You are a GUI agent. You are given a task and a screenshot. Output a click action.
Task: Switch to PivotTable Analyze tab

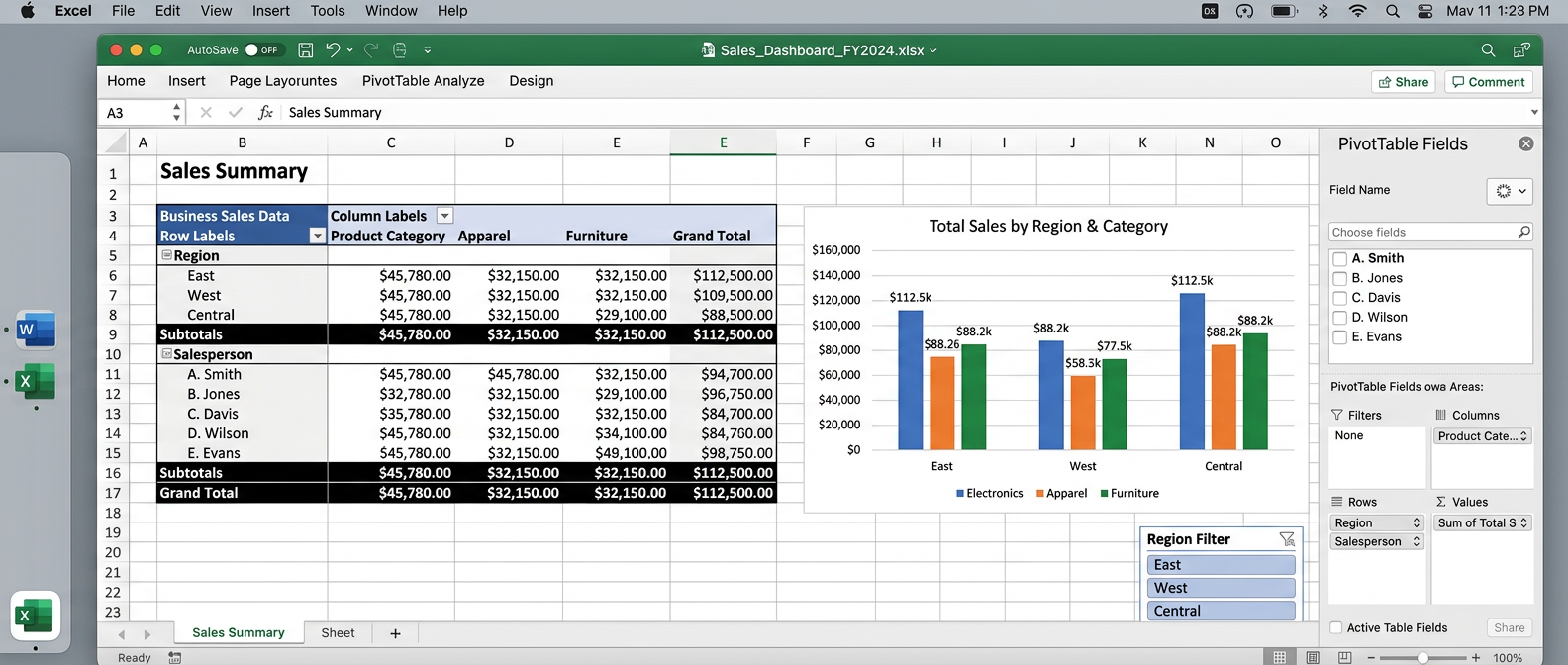(x=424, y=81)
